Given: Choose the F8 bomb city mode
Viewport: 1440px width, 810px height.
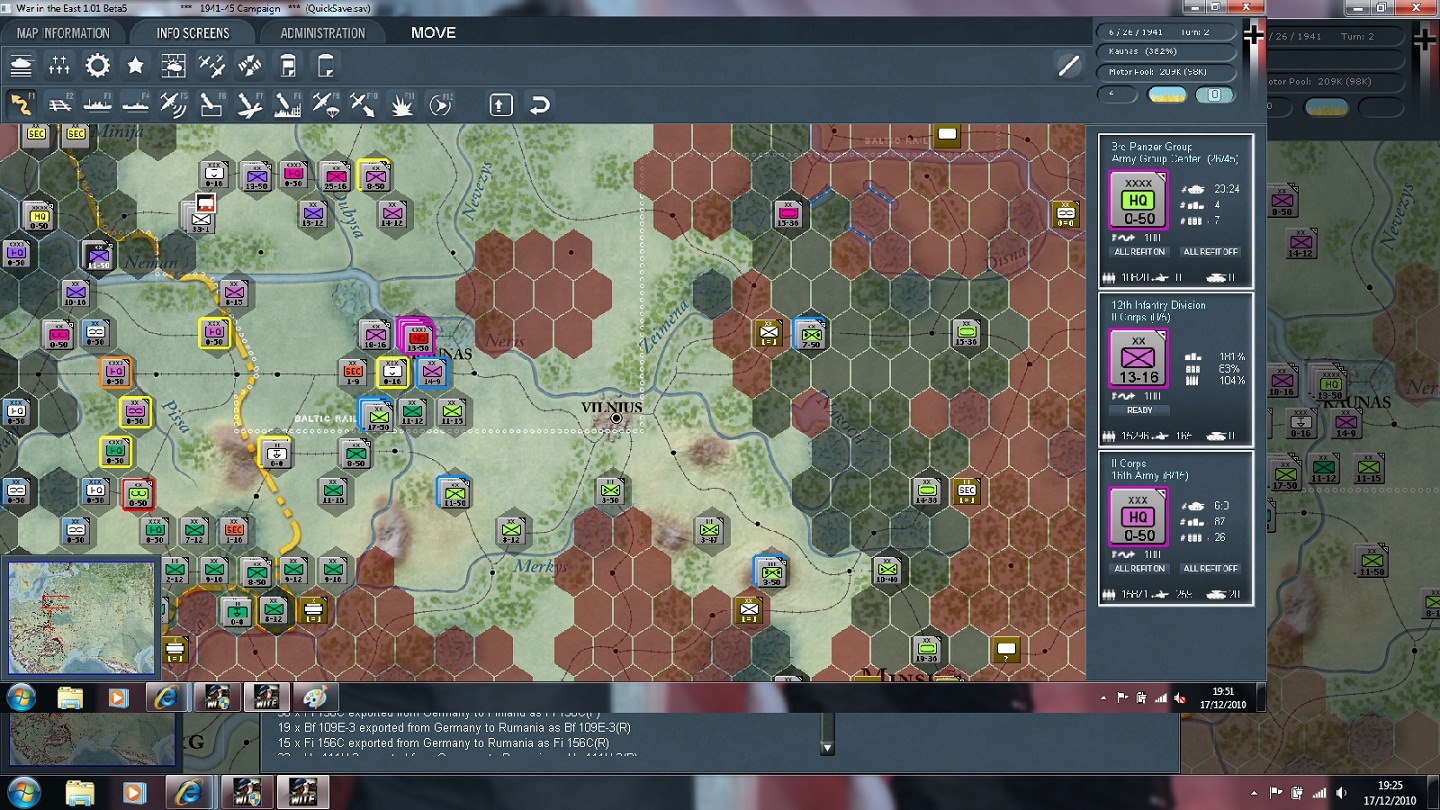Looking at the screenshot, I should 287,104.
